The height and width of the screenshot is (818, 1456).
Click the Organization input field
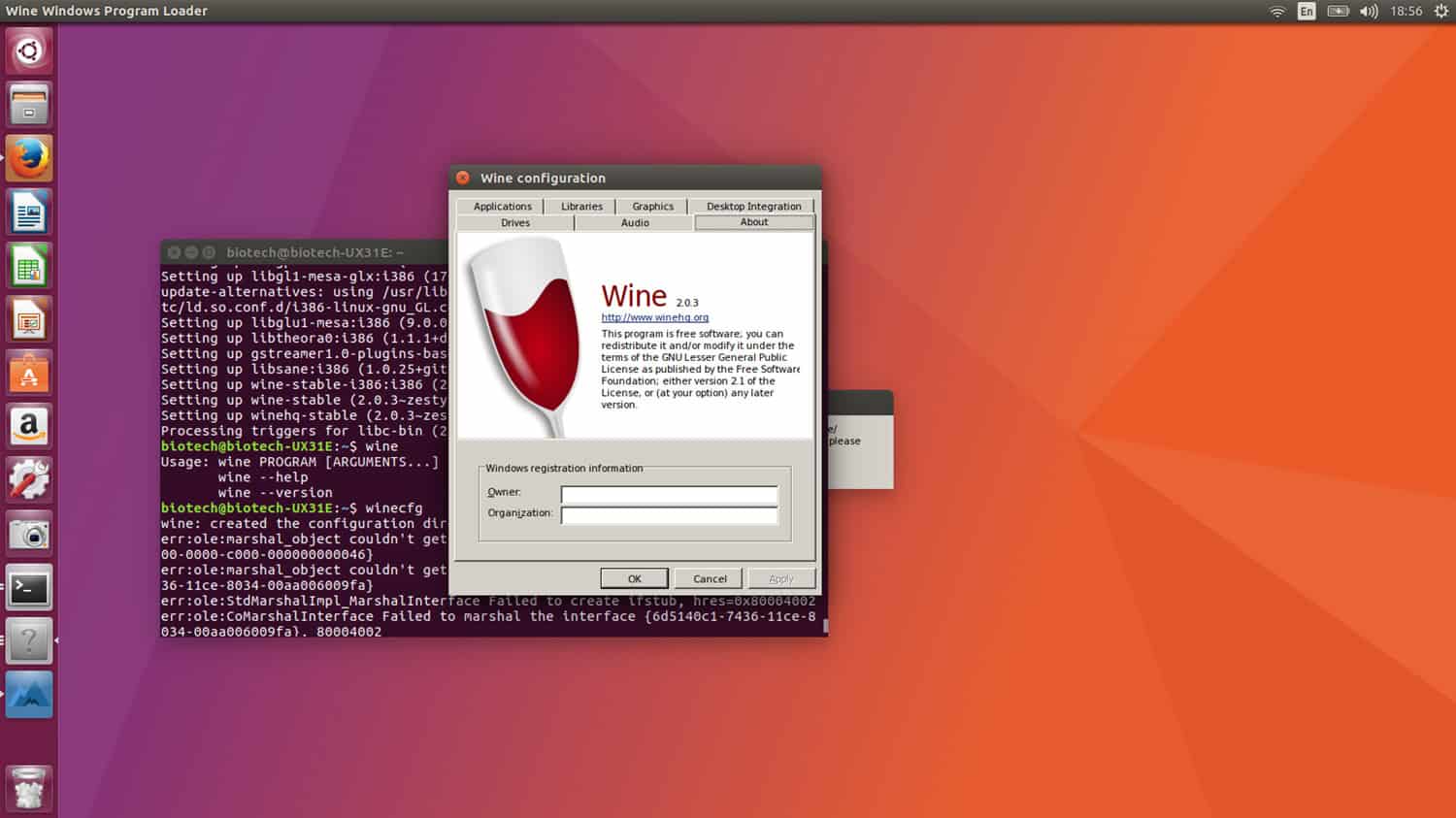(x=669, y=515)
